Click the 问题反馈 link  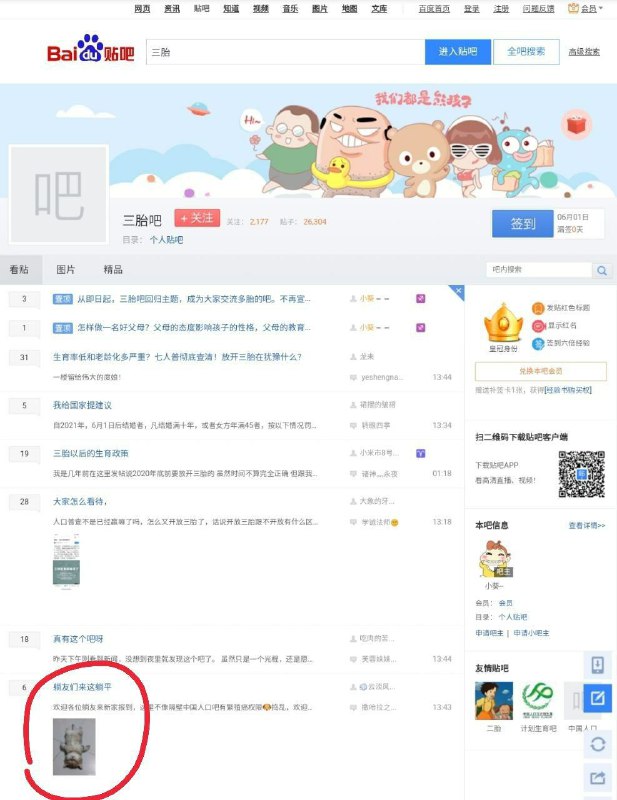point(538,8)
